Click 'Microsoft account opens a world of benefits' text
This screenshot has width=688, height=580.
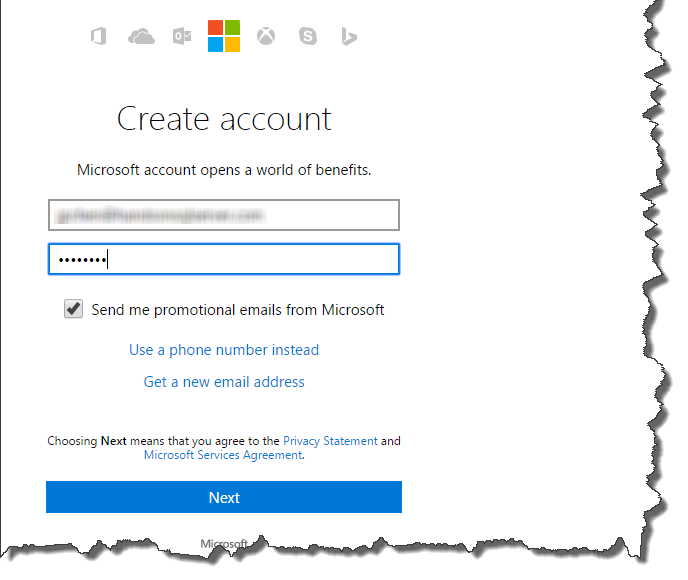coord(224,170)
